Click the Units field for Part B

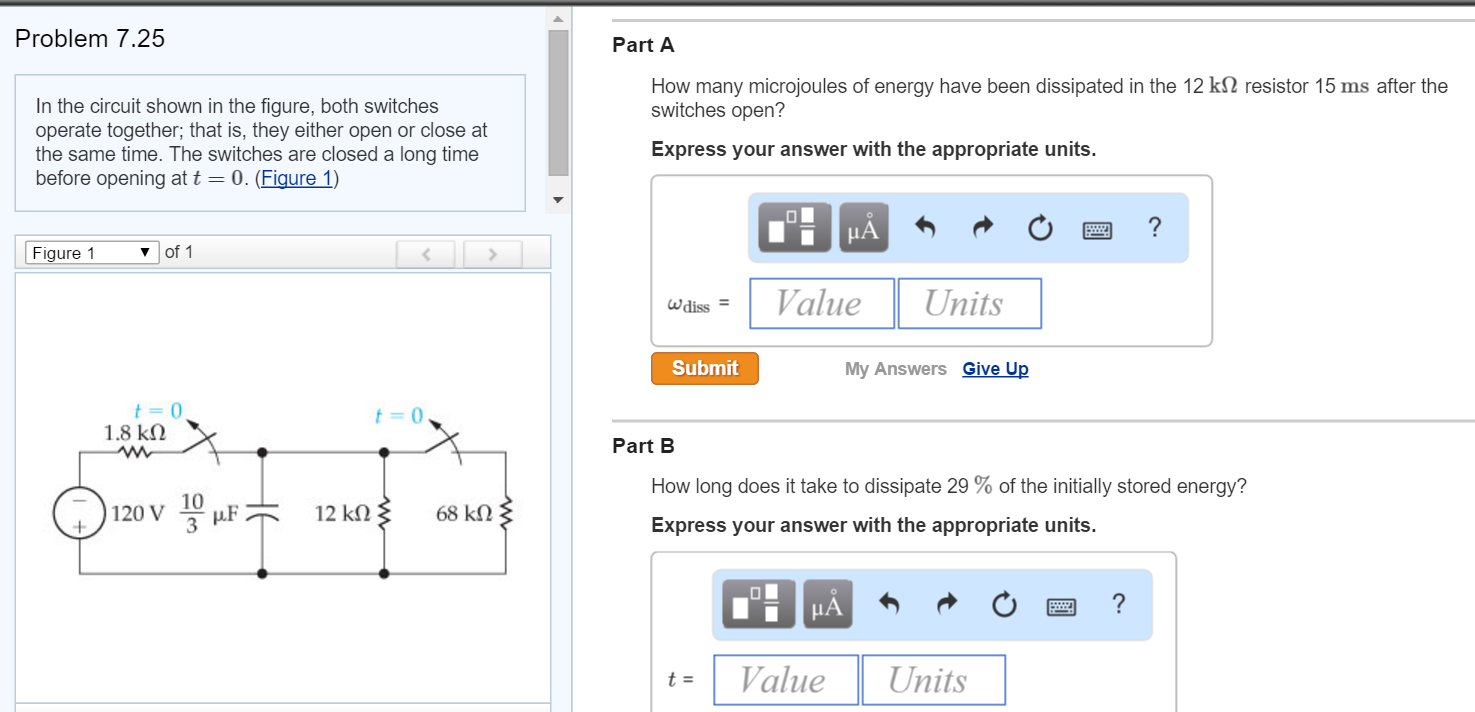click(933, 680)
